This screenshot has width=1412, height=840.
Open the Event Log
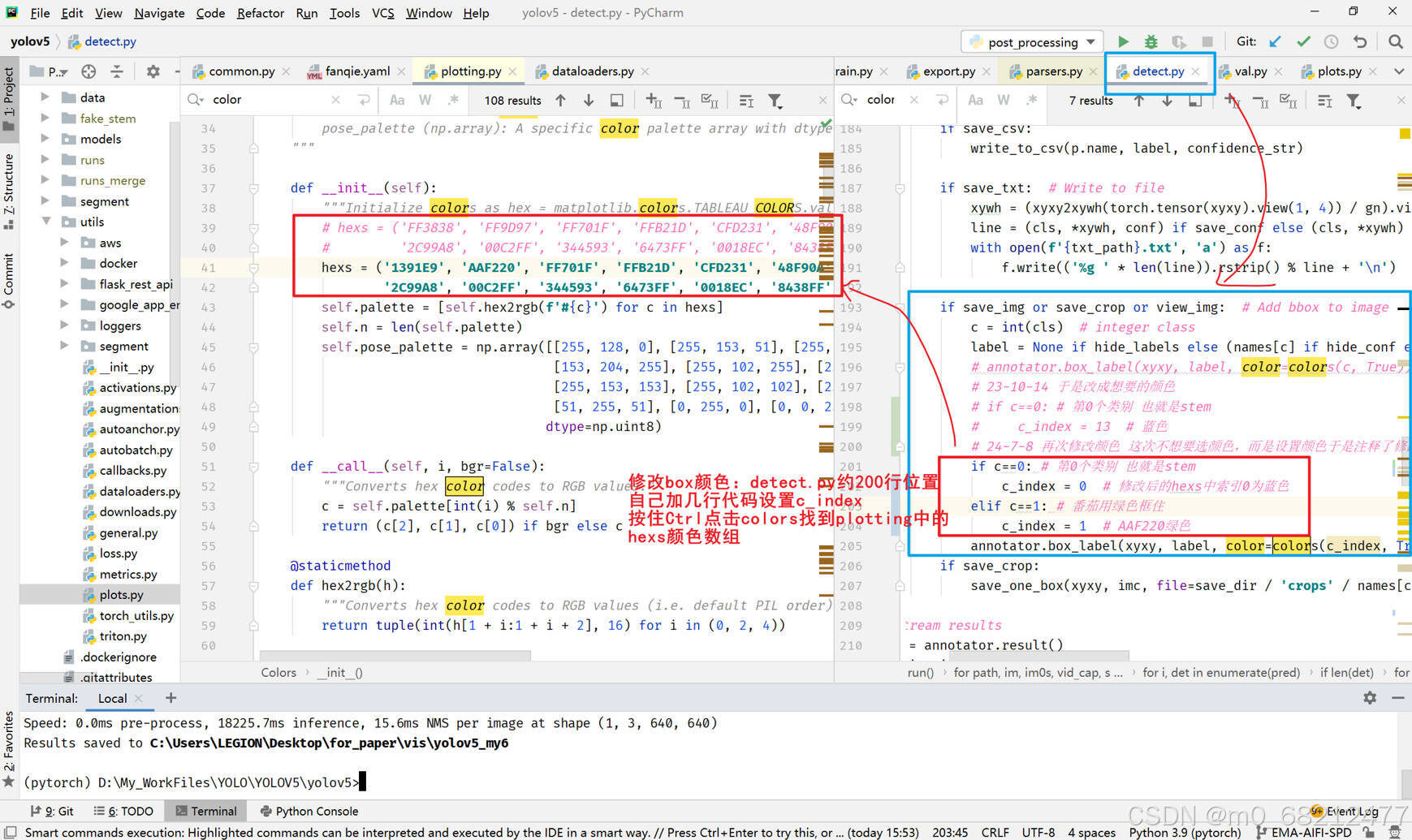click(x=1352, y=811)
